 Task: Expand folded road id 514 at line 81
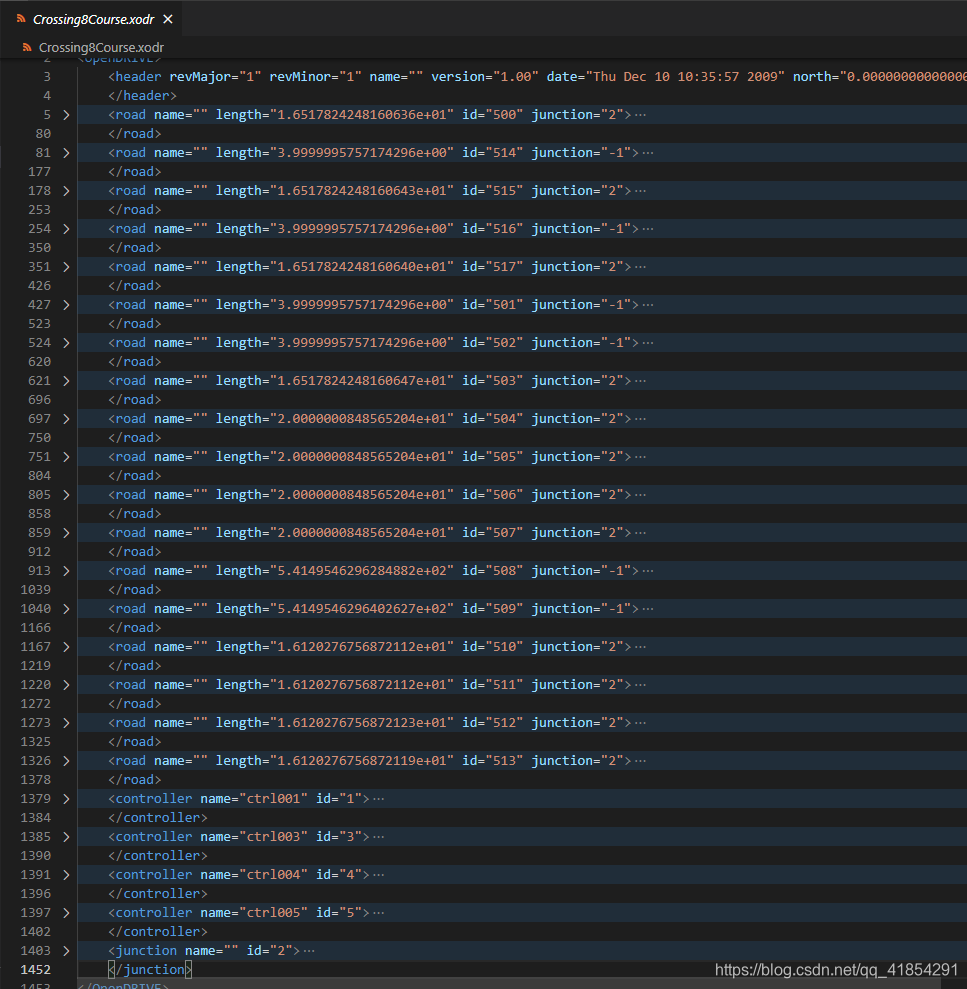66,153
